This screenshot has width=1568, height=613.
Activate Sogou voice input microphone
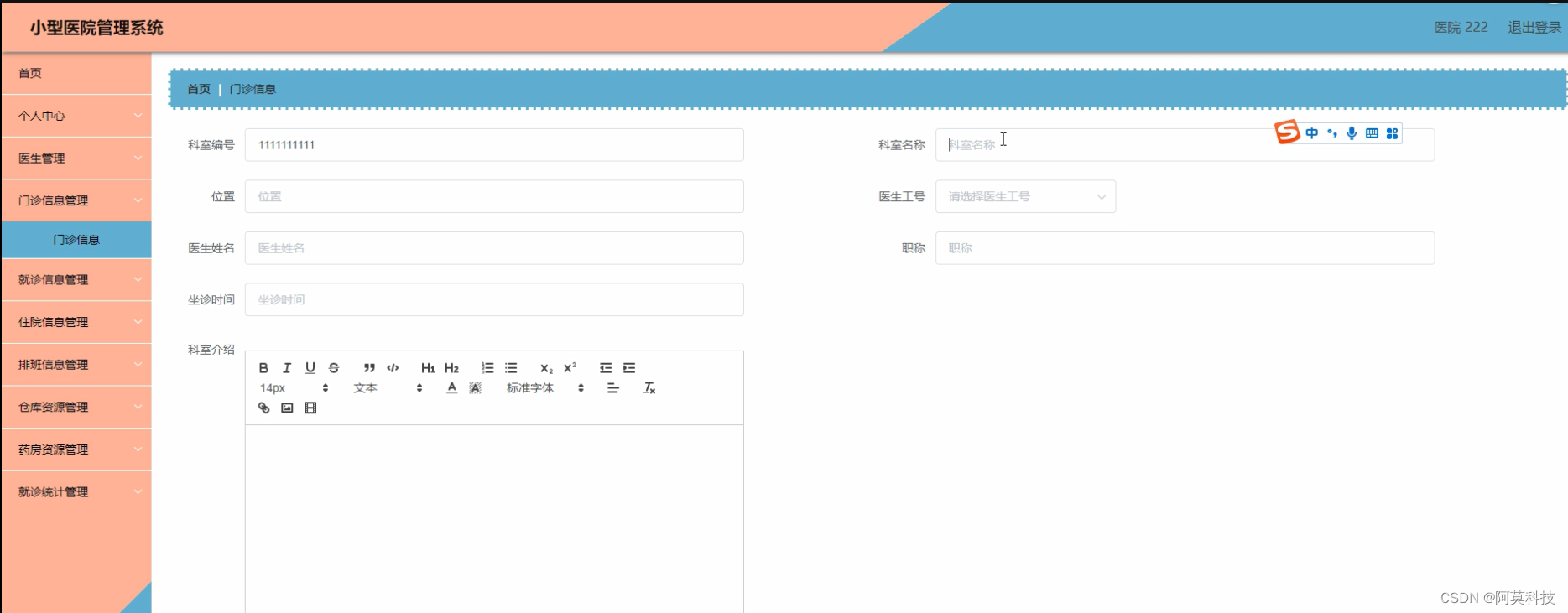1352,133
